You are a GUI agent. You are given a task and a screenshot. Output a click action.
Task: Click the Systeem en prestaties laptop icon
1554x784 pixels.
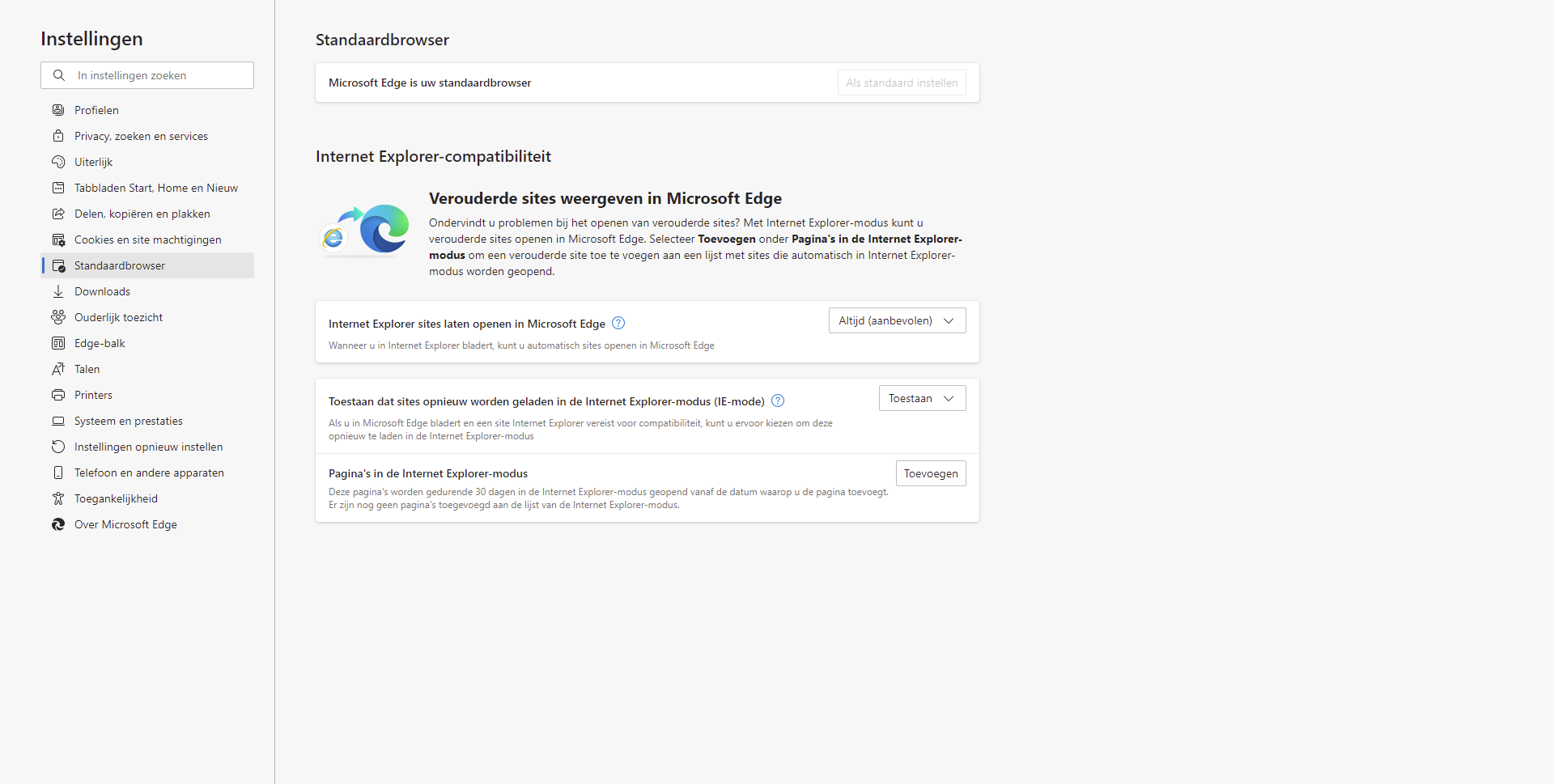58,421
